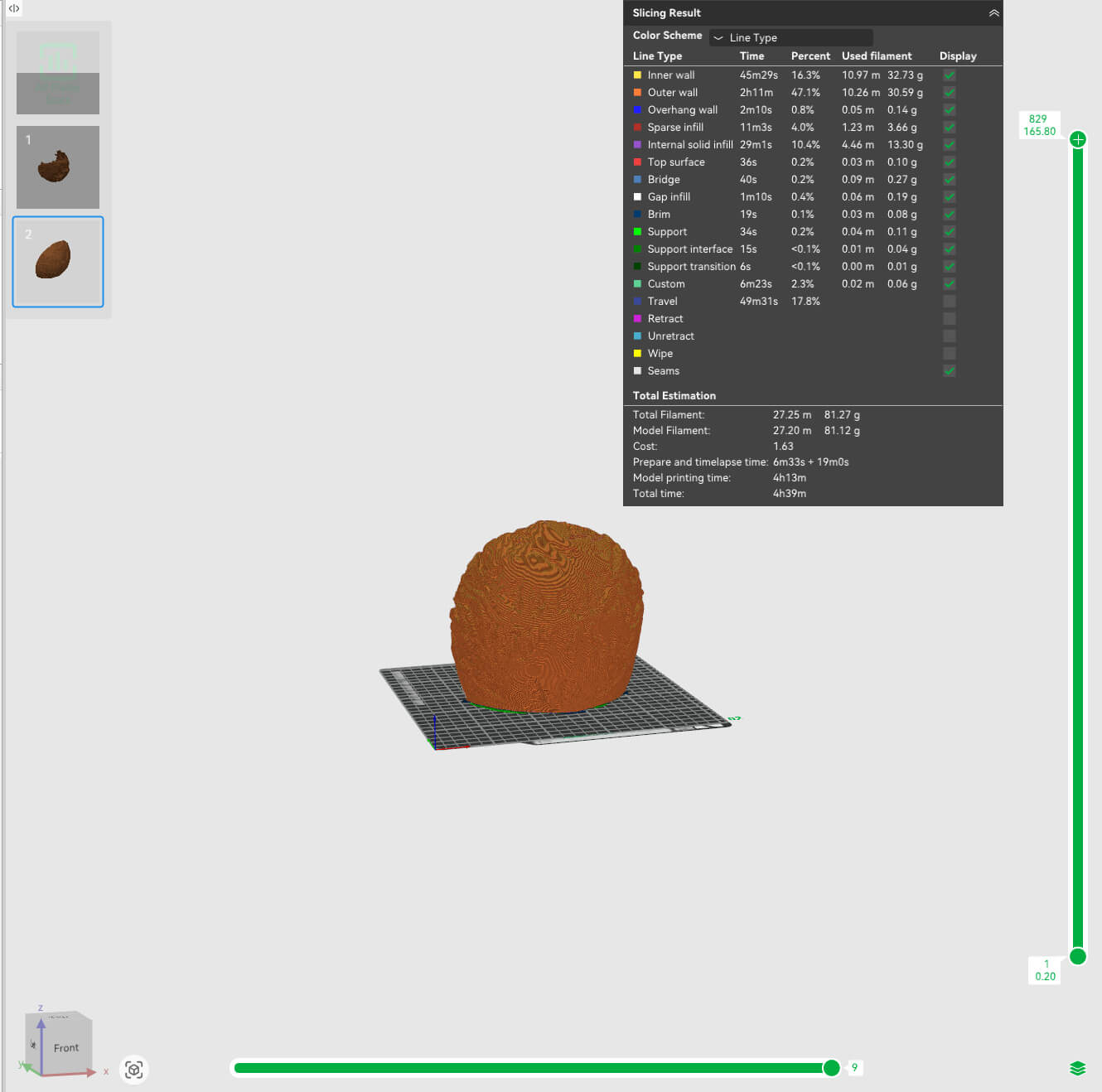Enable the Retract display checkbox

[950, 318]
